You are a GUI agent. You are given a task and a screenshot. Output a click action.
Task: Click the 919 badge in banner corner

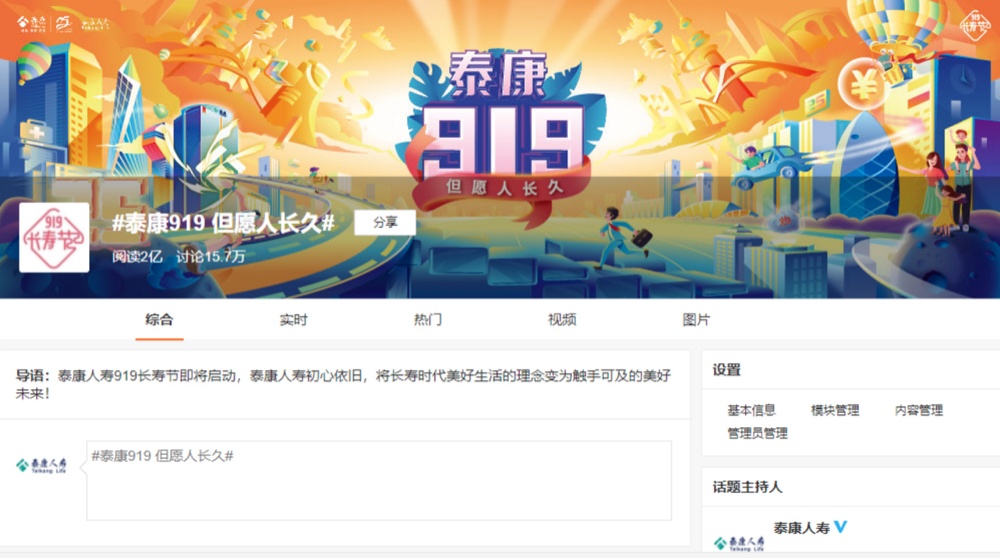pos(975,26)
